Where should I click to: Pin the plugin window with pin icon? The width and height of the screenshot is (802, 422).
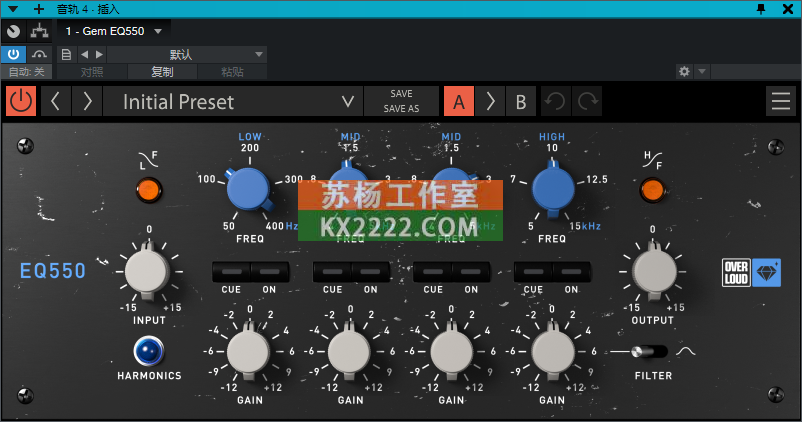(761, 9)
